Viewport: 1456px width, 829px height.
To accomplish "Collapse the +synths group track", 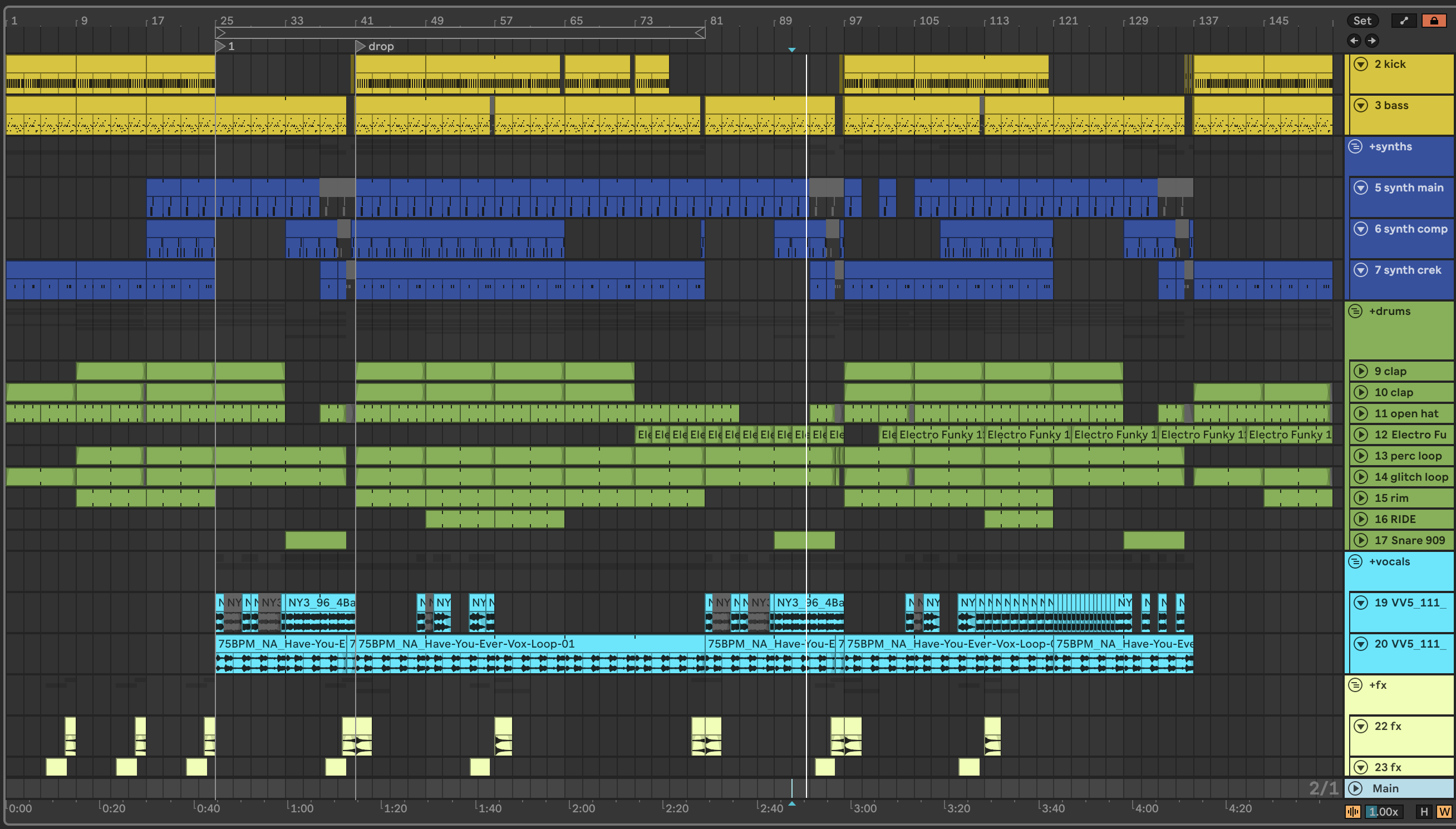I will pyautogui.click(x=1355, y=146).
